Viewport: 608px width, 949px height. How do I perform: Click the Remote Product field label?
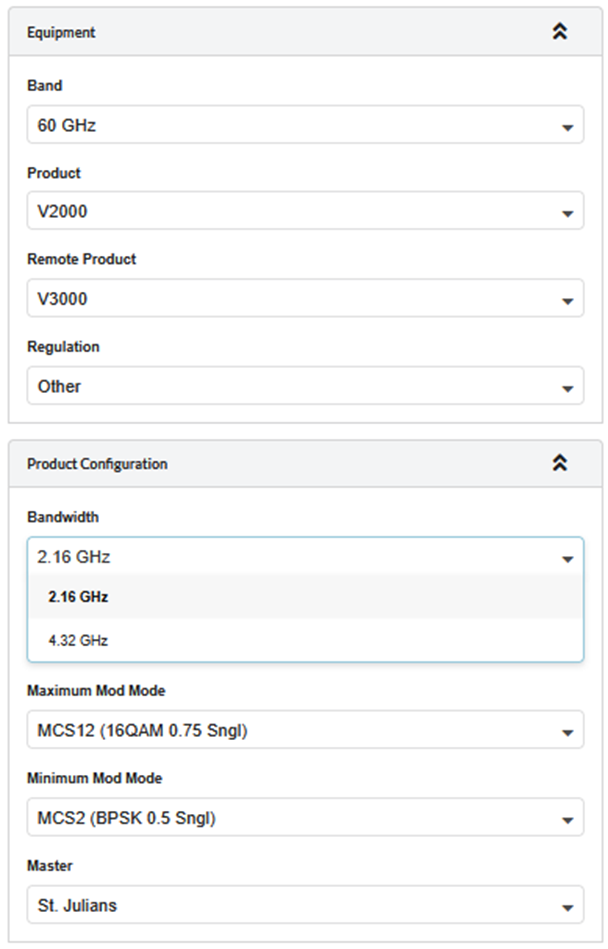point(81,259)
